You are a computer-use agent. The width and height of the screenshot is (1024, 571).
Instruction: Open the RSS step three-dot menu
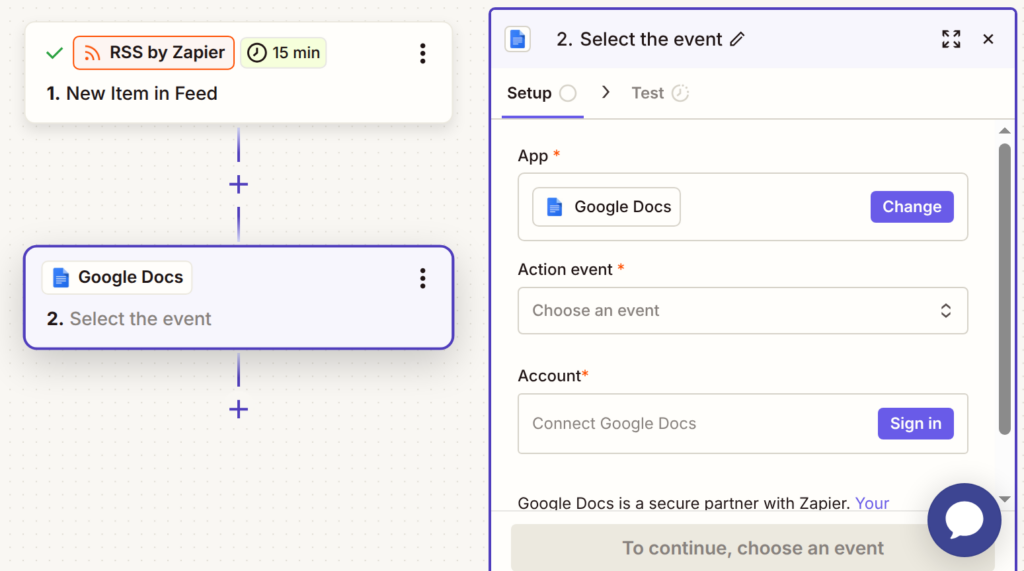[423, 54]
